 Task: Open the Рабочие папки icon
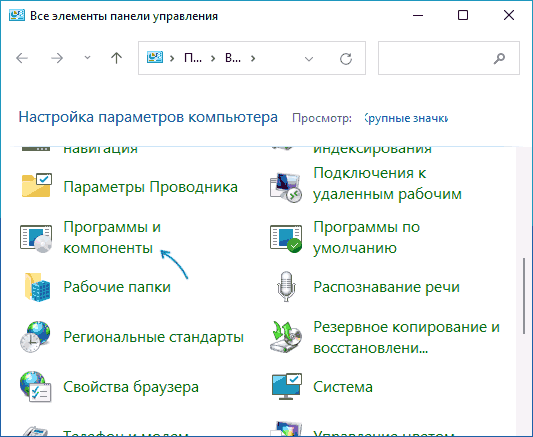tap(37, 287)
